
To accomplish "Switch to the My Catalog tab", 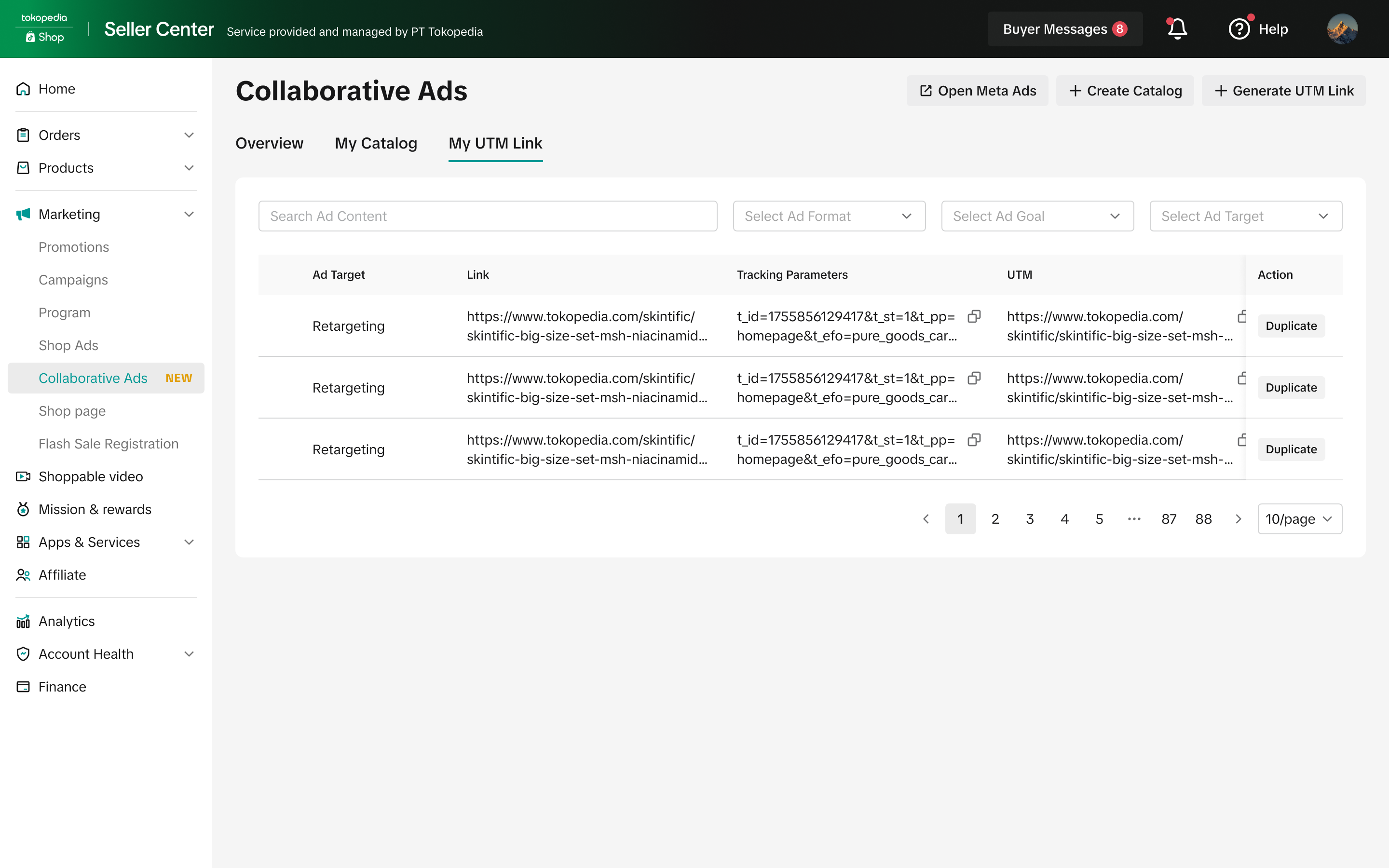I will click(376, 143).
